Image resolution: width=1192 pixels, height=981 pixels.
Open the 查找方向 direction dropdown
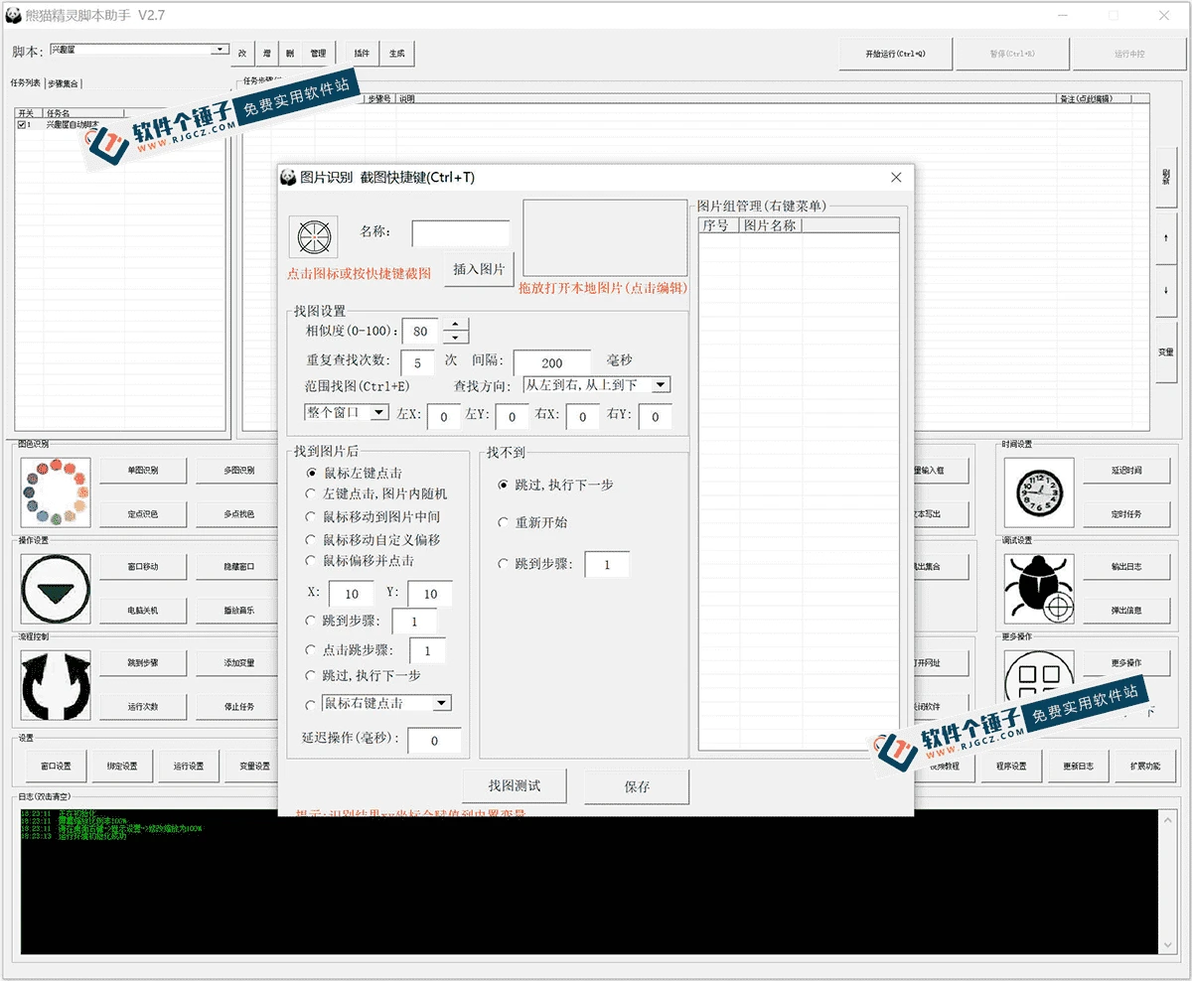(x=661, y=385)
